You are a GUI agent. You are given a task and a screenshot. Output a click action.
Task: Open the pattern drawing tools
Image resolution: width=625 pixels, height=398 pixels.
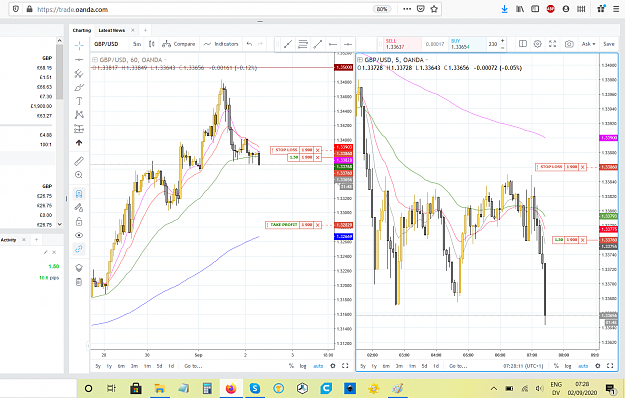click(x=79, y=115)
